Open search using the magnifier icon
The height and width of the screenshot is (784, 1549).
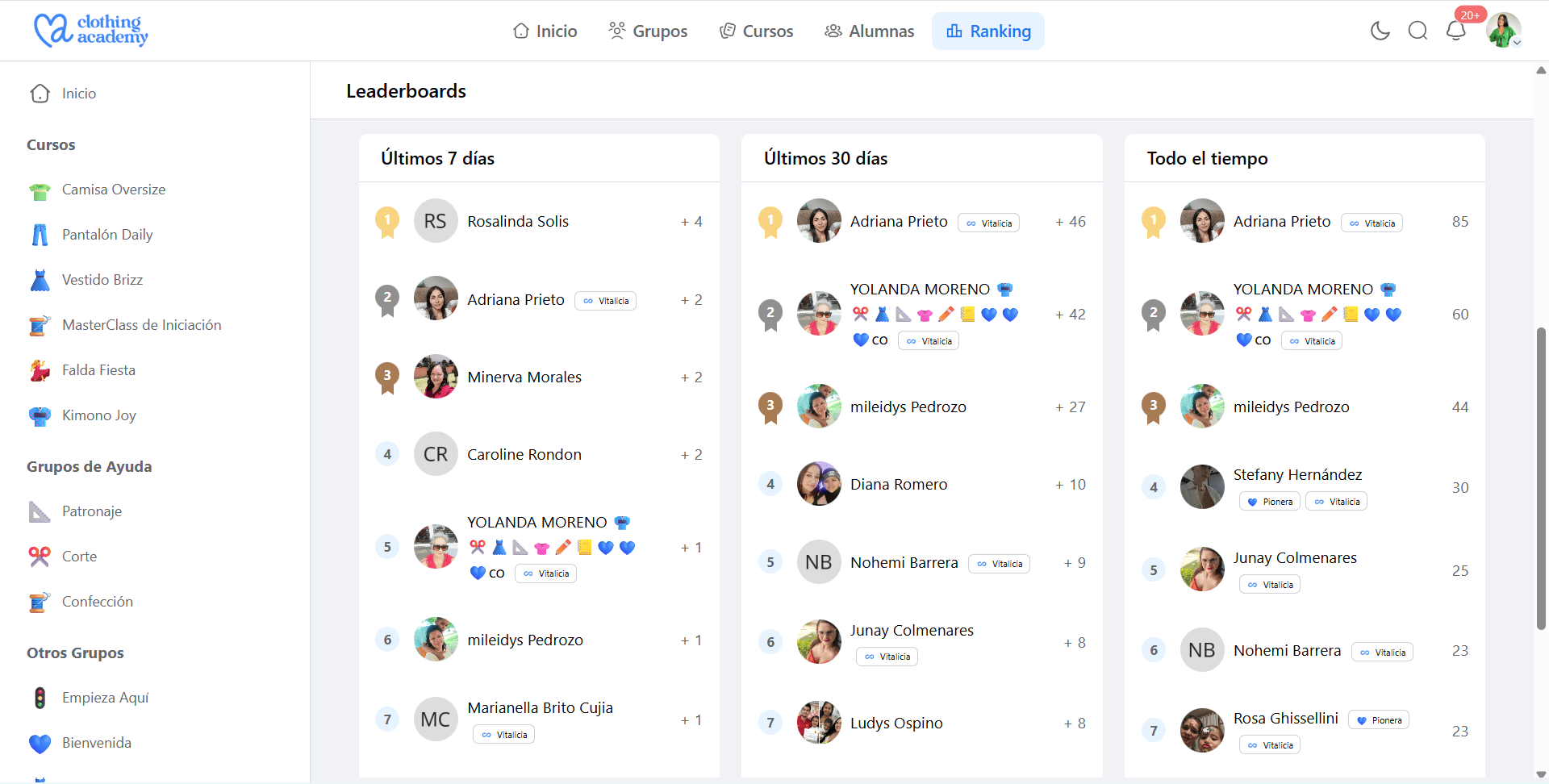point(1417,31)
